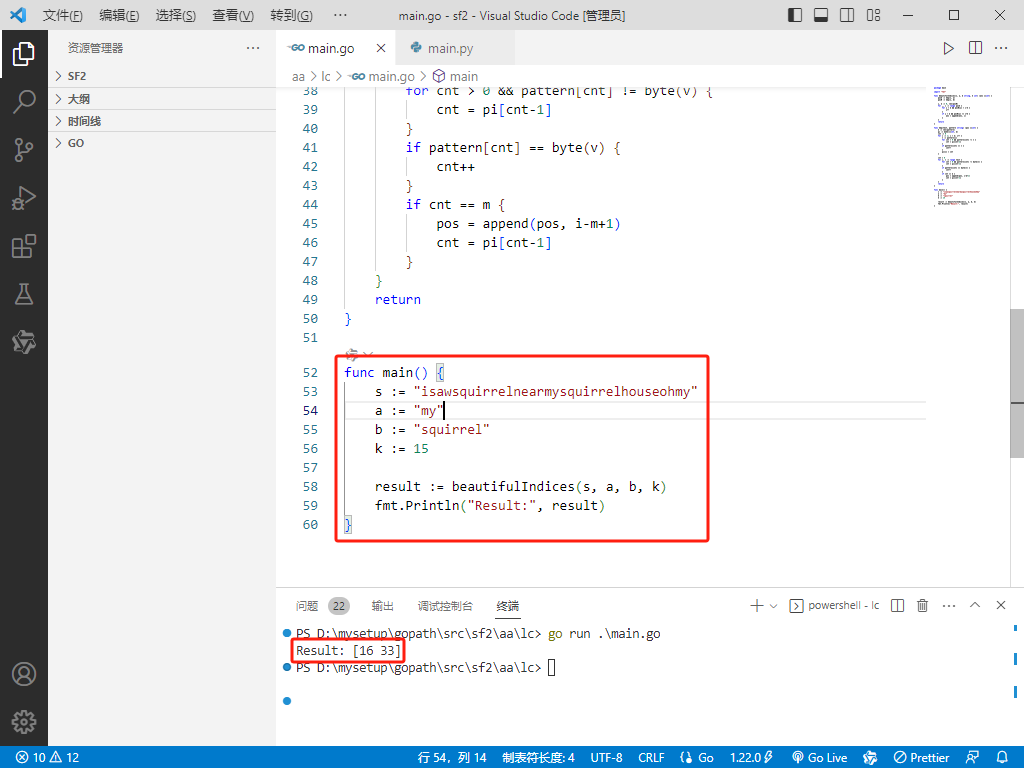Click the lc breadcrumb segment
The height and width of the screenshot is (768, 1024).
click(326, 76)
